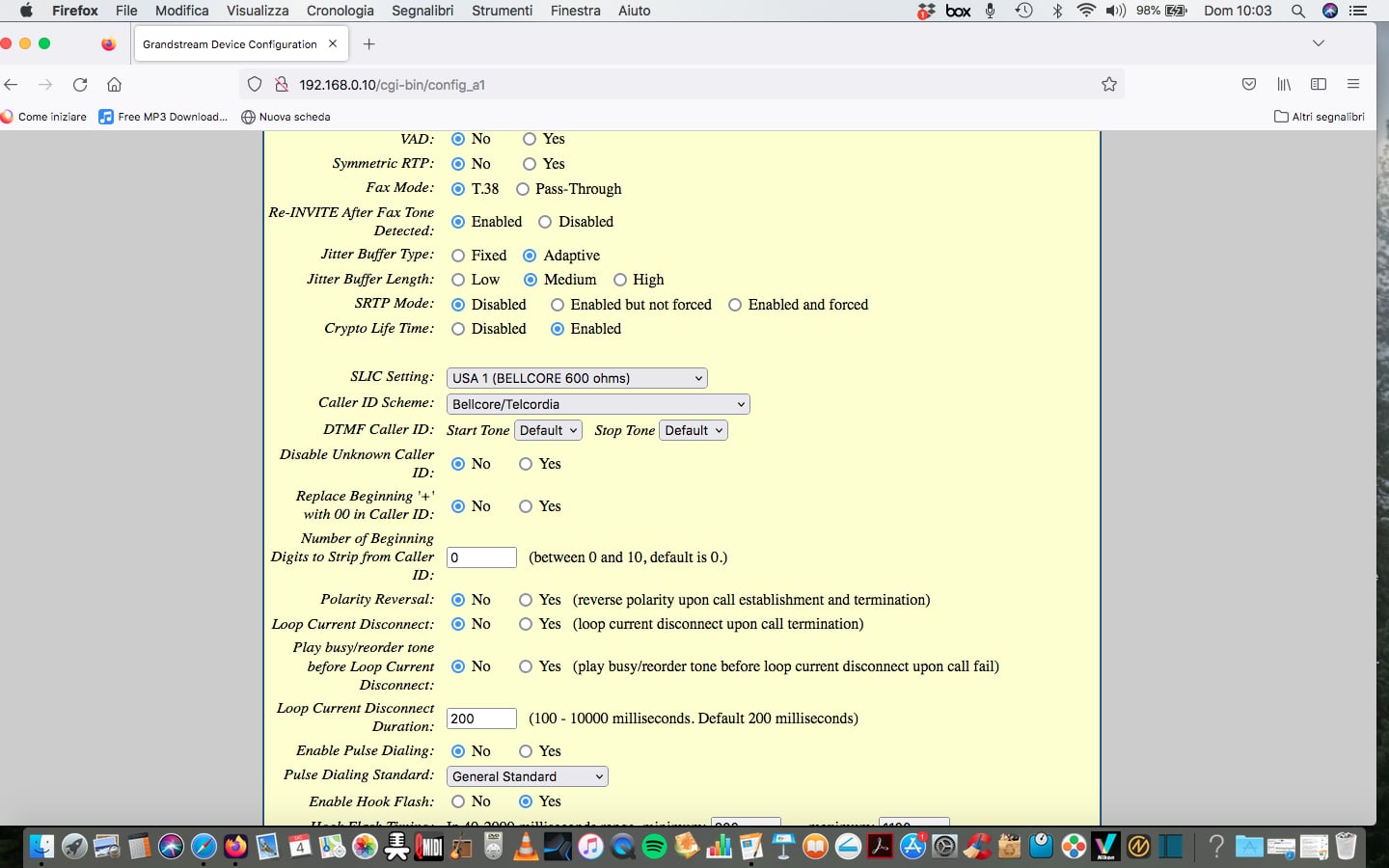Image resolution: width=1389 pixels, height=868 pixels.
Task: Bookmark this page with the star icon
Action: pos(1109,85)
